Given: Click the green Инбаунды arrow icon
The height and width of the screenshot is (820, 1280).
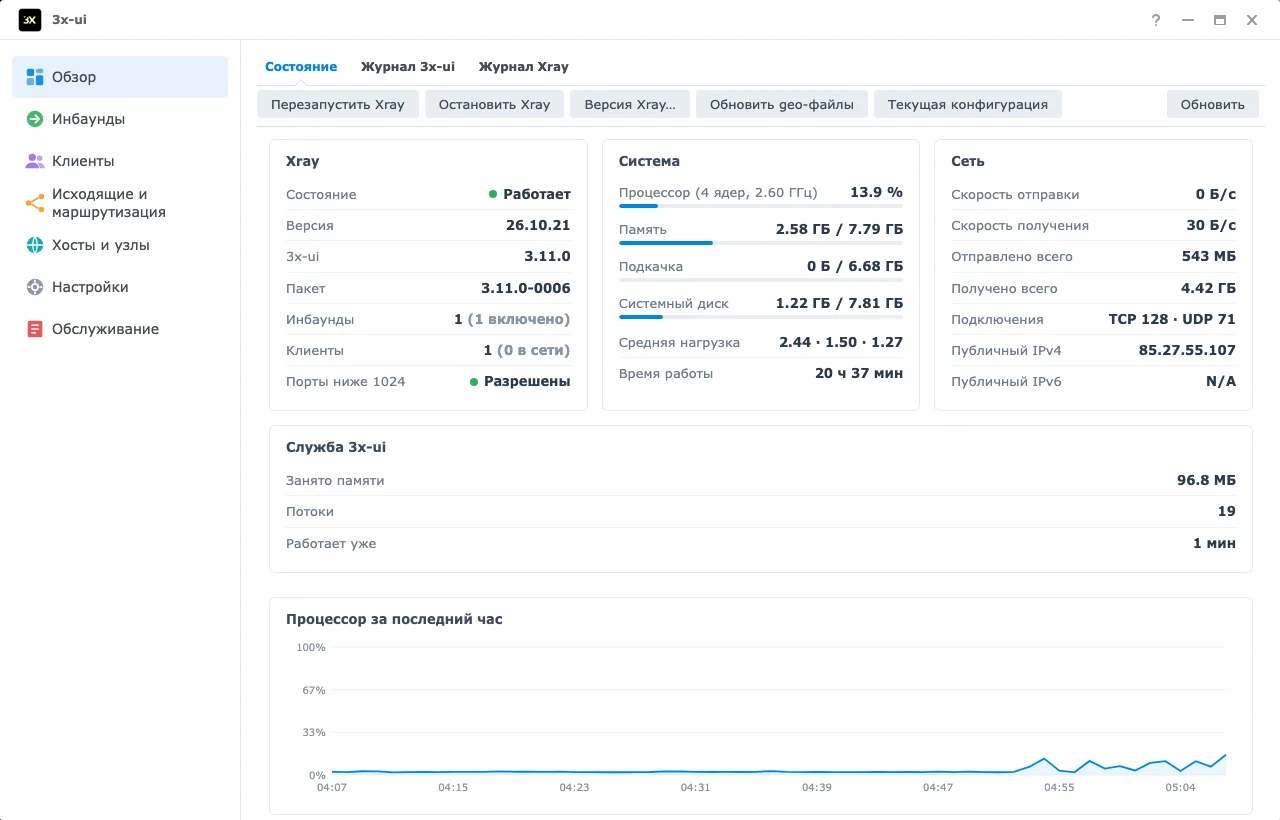Looking at the screenshot, I should pyautogui.click(x=35, y=119).
